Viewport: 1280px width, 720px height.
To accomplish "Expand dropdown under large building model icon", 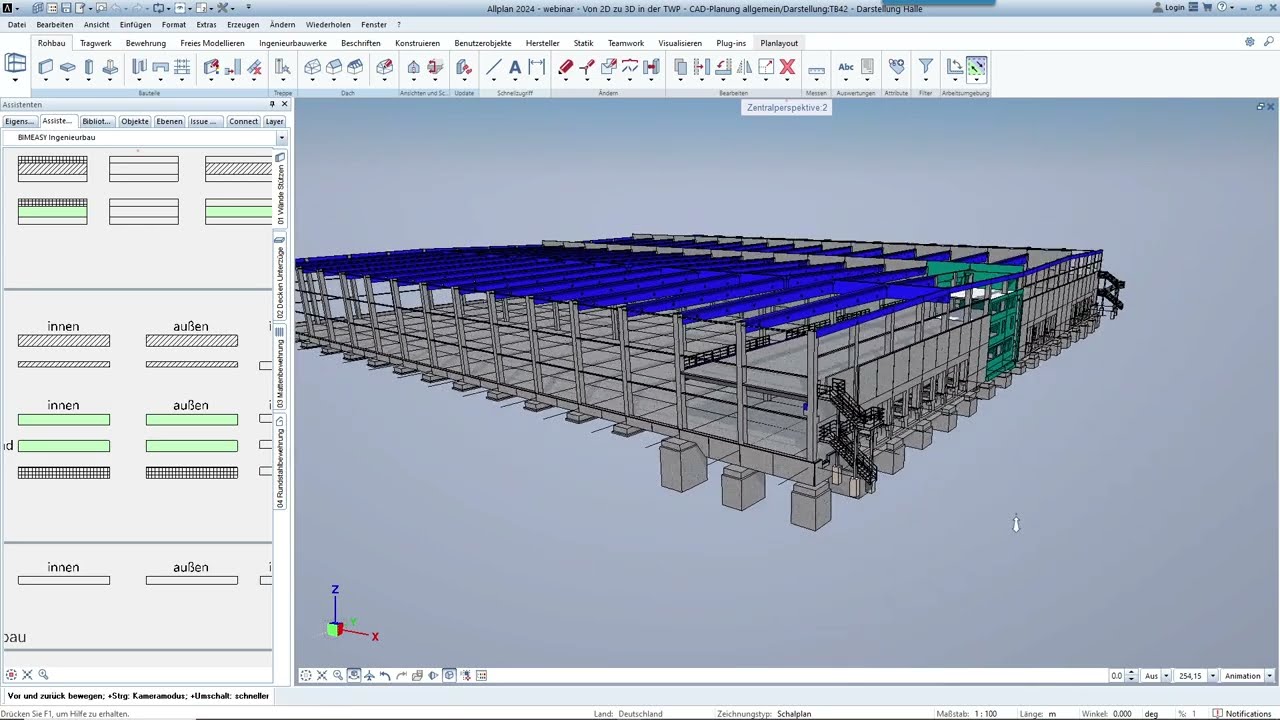I will (x=15, y=80).
